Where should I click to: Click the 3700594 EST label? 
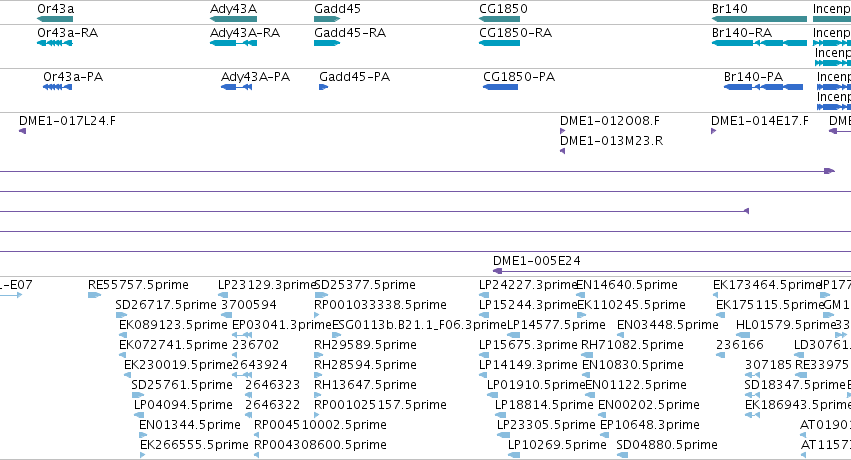tap(249, 304)
